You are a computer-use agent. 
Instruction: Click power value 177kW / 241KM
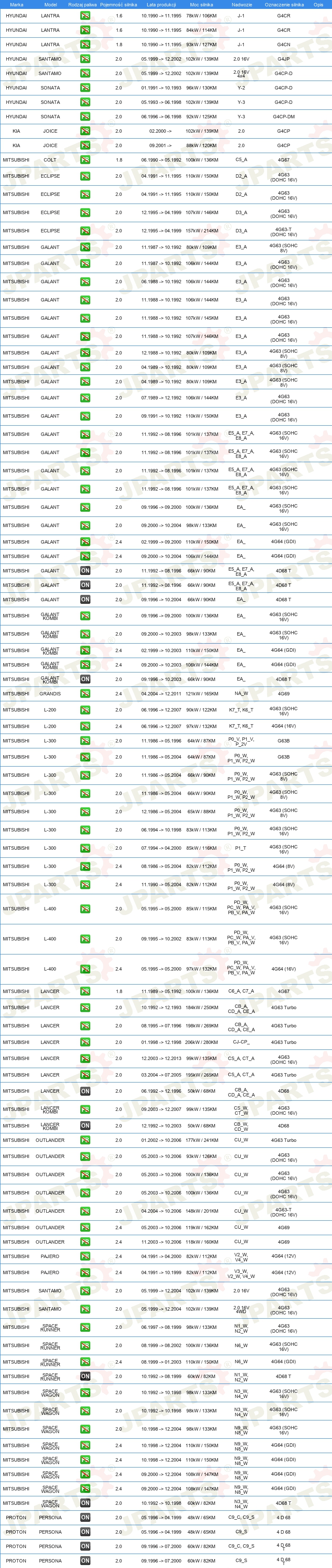coord(202,1140)
